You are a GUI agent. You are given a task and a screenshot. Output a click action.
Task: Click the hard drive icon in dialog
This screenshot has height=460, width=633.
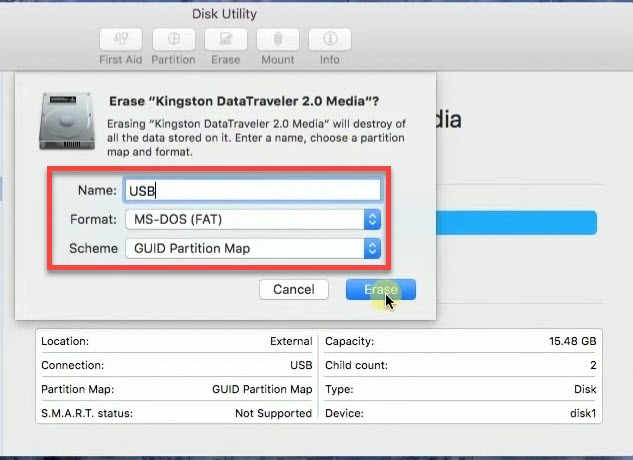point(67,120)
